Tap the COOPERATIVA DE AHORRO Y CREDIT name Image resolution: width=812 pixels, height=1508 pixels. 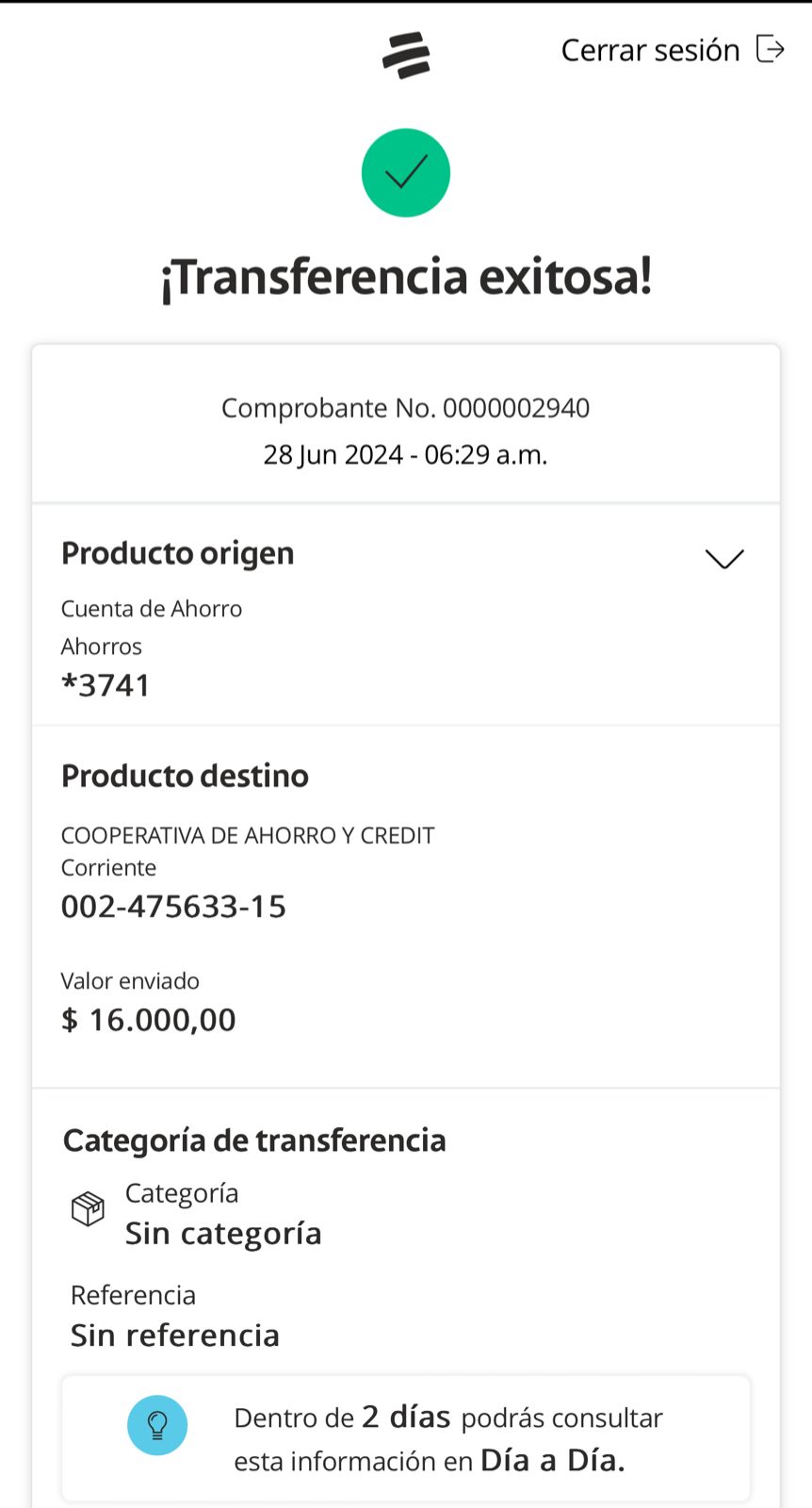coord(248,836)
